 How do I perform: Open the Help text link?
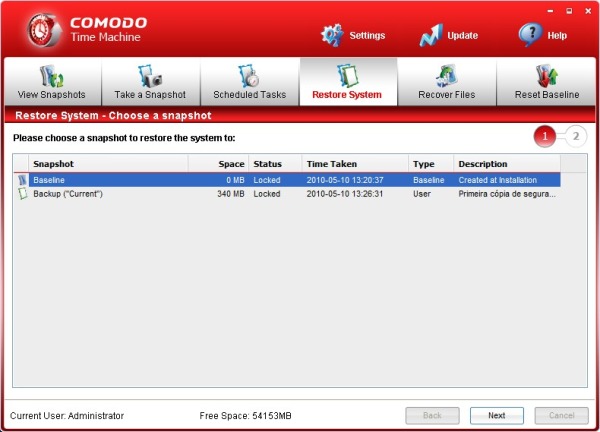click(x=557, y=36)
